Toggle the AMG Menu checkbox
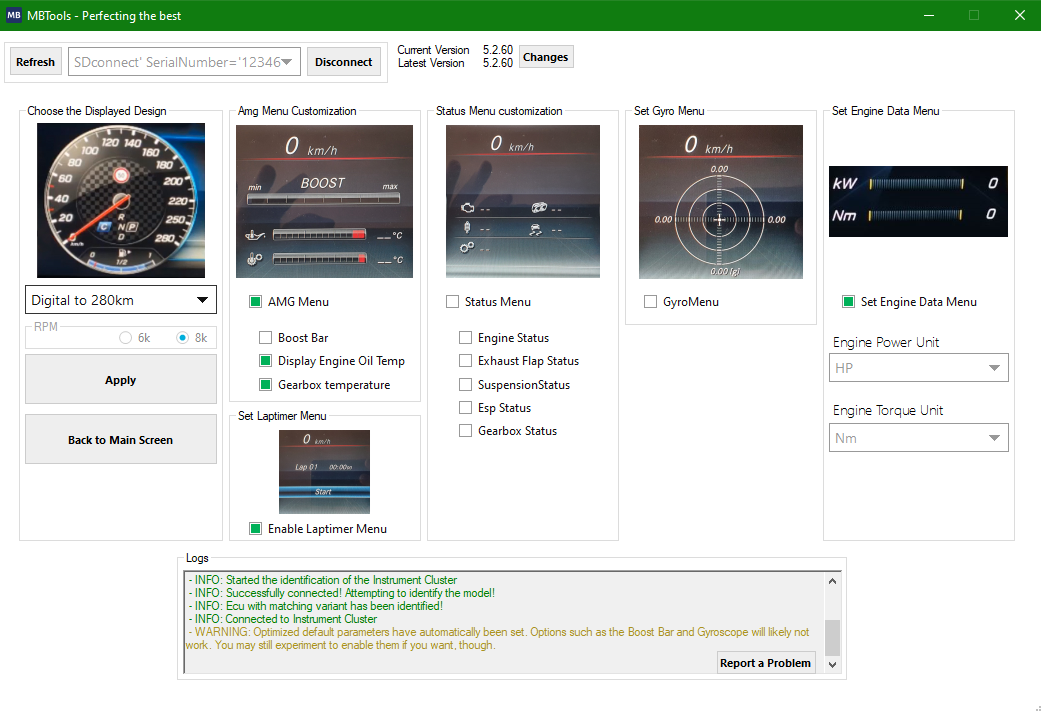The image size is (1041, 711). (256, 302)
